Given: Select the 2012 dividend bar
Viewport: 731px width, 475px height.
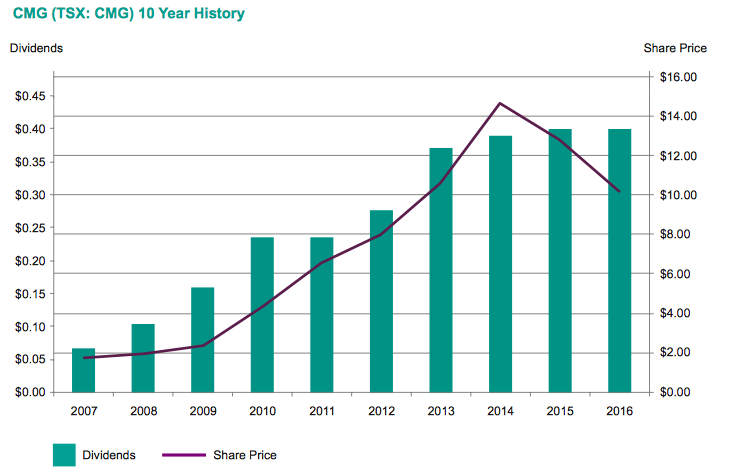Looking at the screenshot, I should pyautogui.click(x=381, y=301).
